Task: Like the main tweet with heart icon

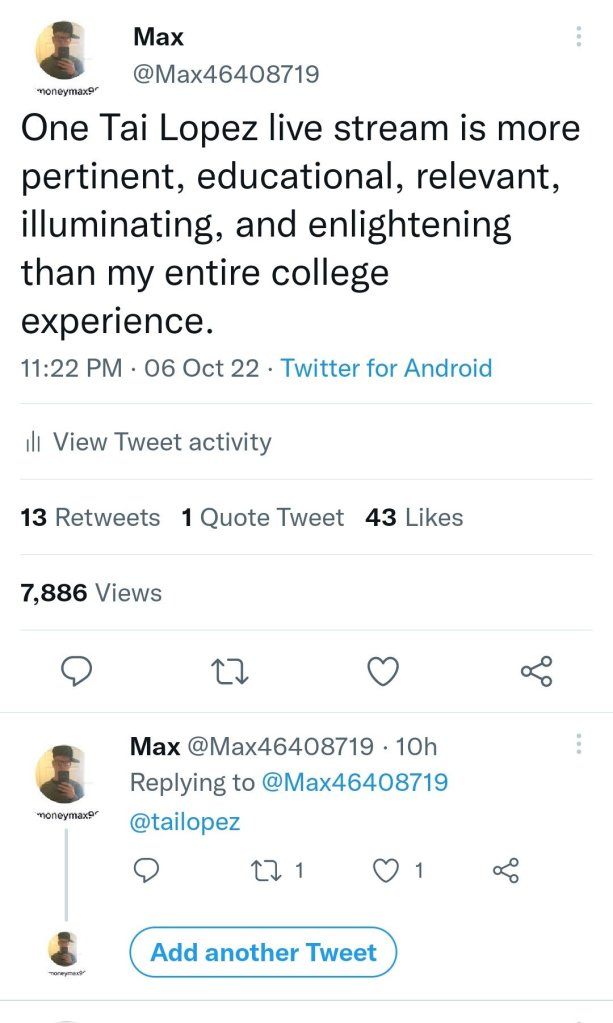Action: 383,673
